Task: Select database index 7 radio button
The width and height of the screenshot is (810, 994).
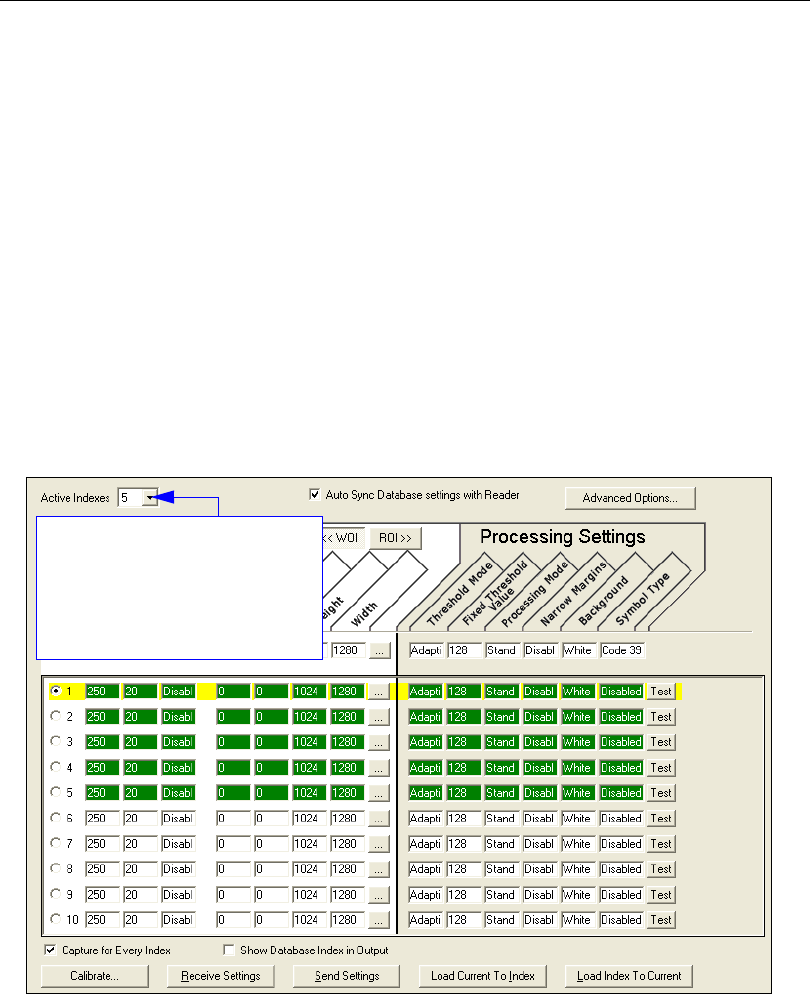Action: pos(56,843)
